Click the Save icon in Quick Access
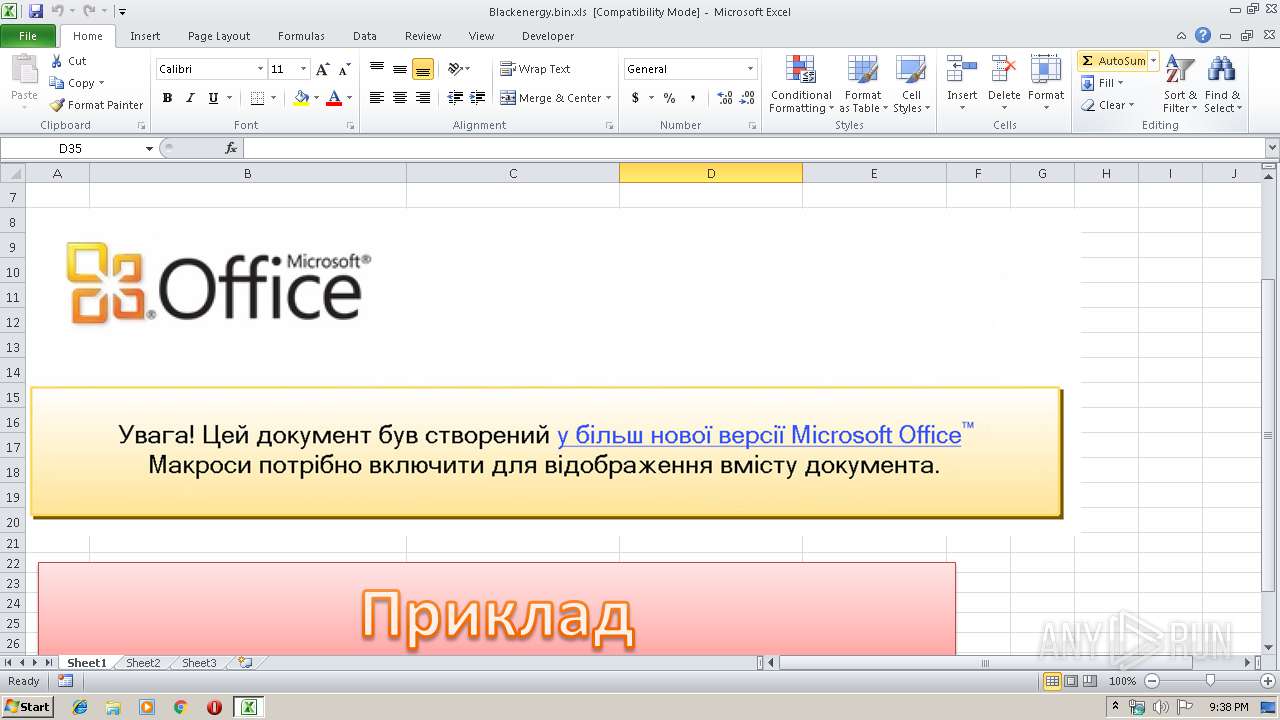Image resolution: width=1280 pixels, height=720 pixels. point(36,11)
